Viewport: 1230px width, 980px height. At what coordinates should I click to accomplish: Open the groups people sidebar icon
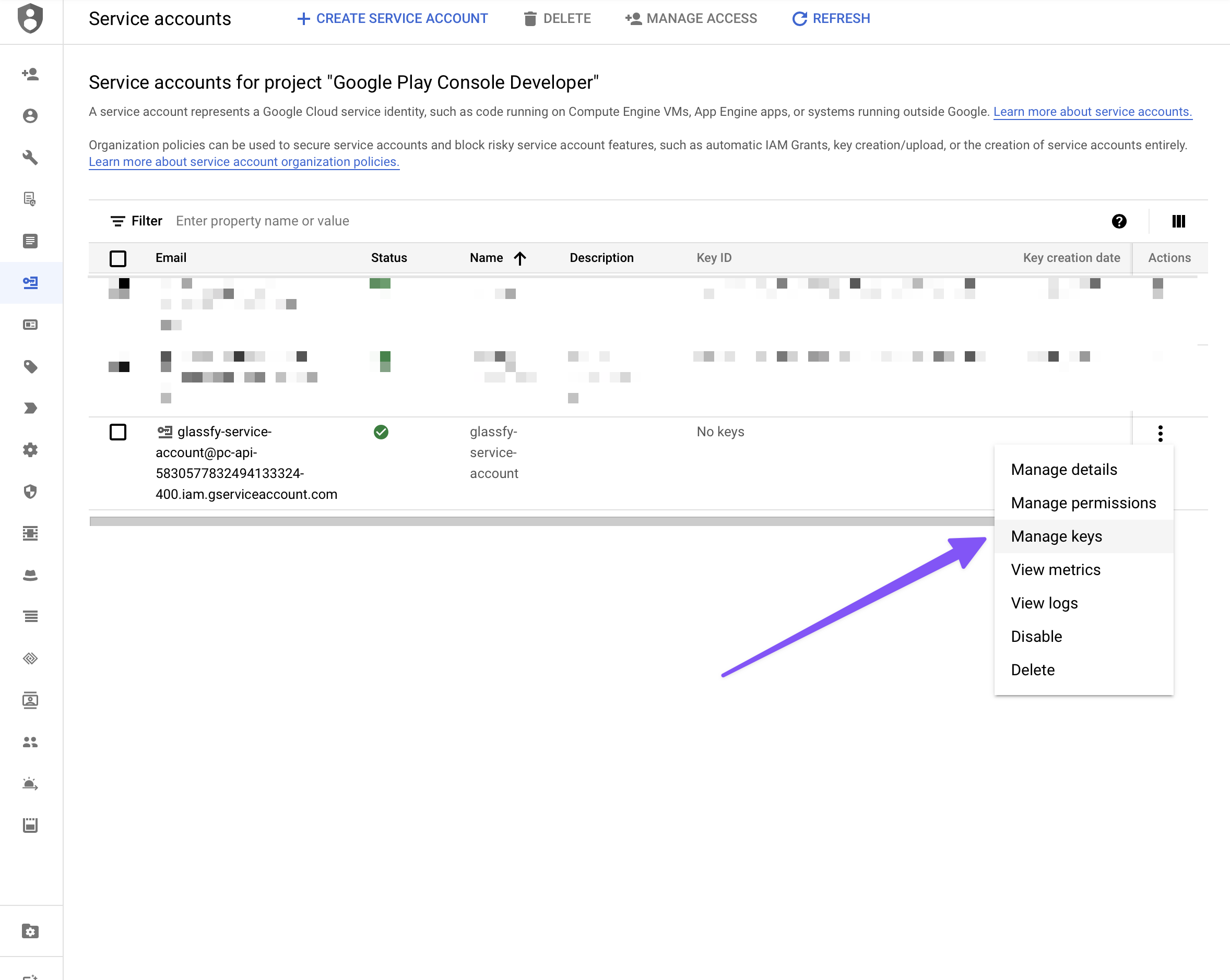tap(30, 742)
